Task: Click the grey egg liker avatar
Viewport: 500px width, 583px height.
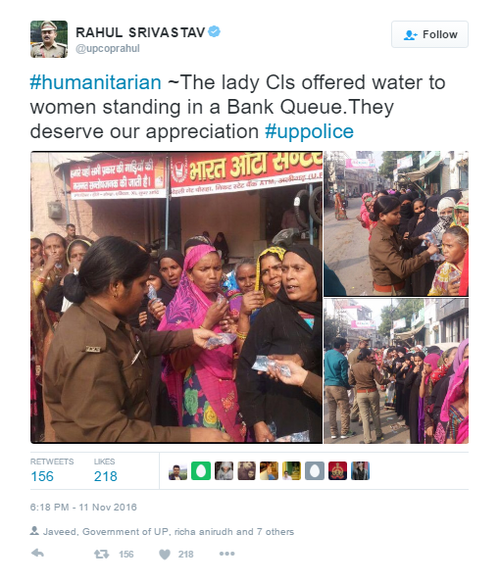Action: [x=314, y=471]
